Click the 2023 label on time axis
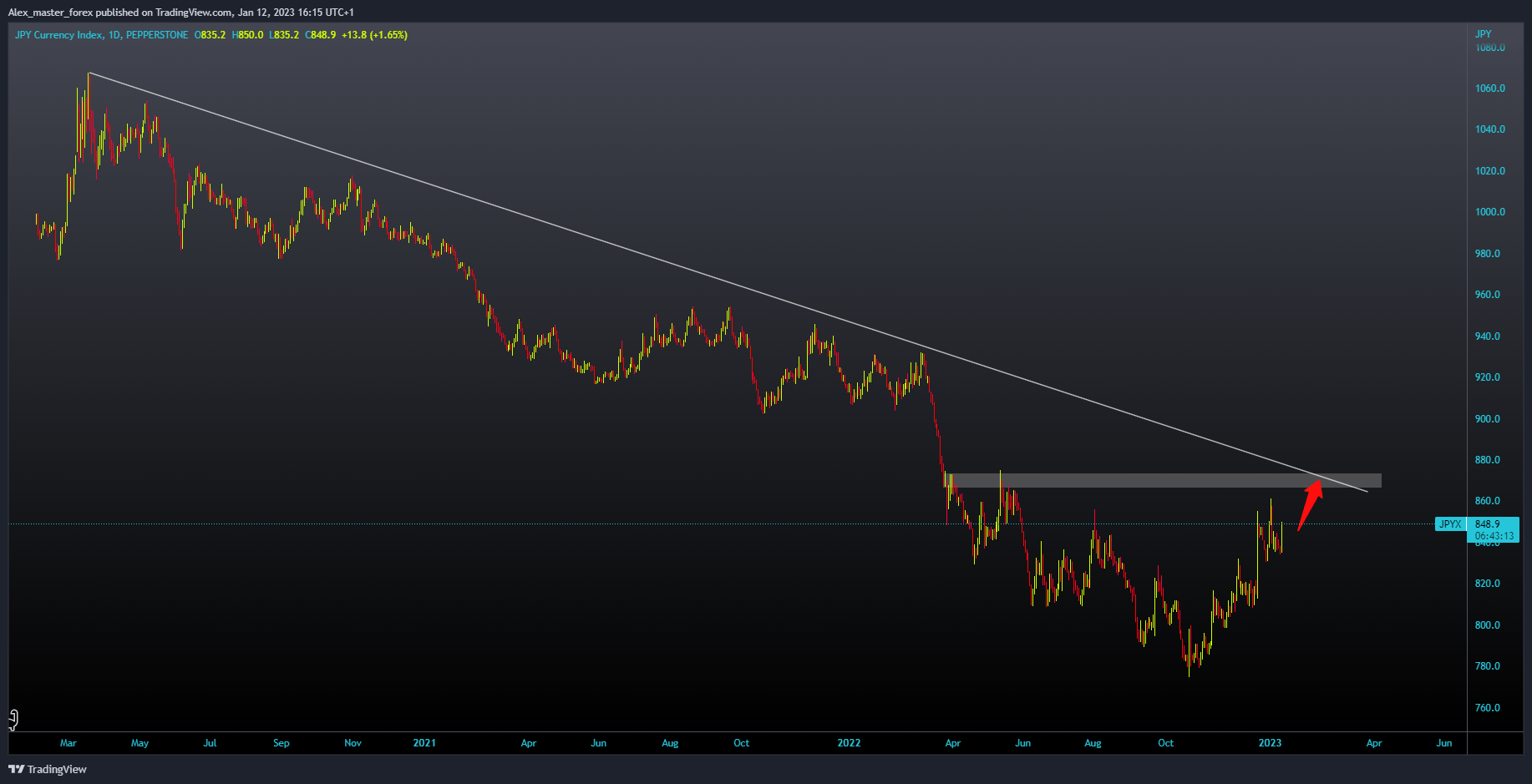 [1270, 743]
